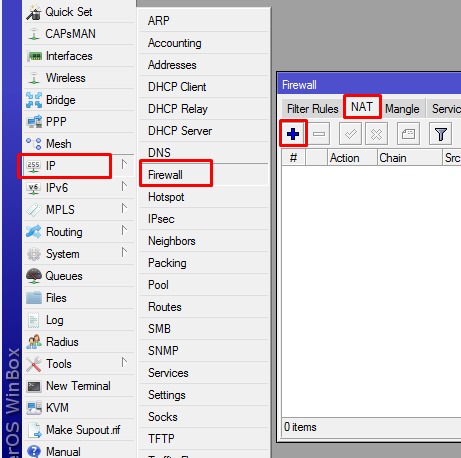The width and height of the screenshot is (461, 458).
Task: Switch to the NAT tab
Action: pos(362,107)
